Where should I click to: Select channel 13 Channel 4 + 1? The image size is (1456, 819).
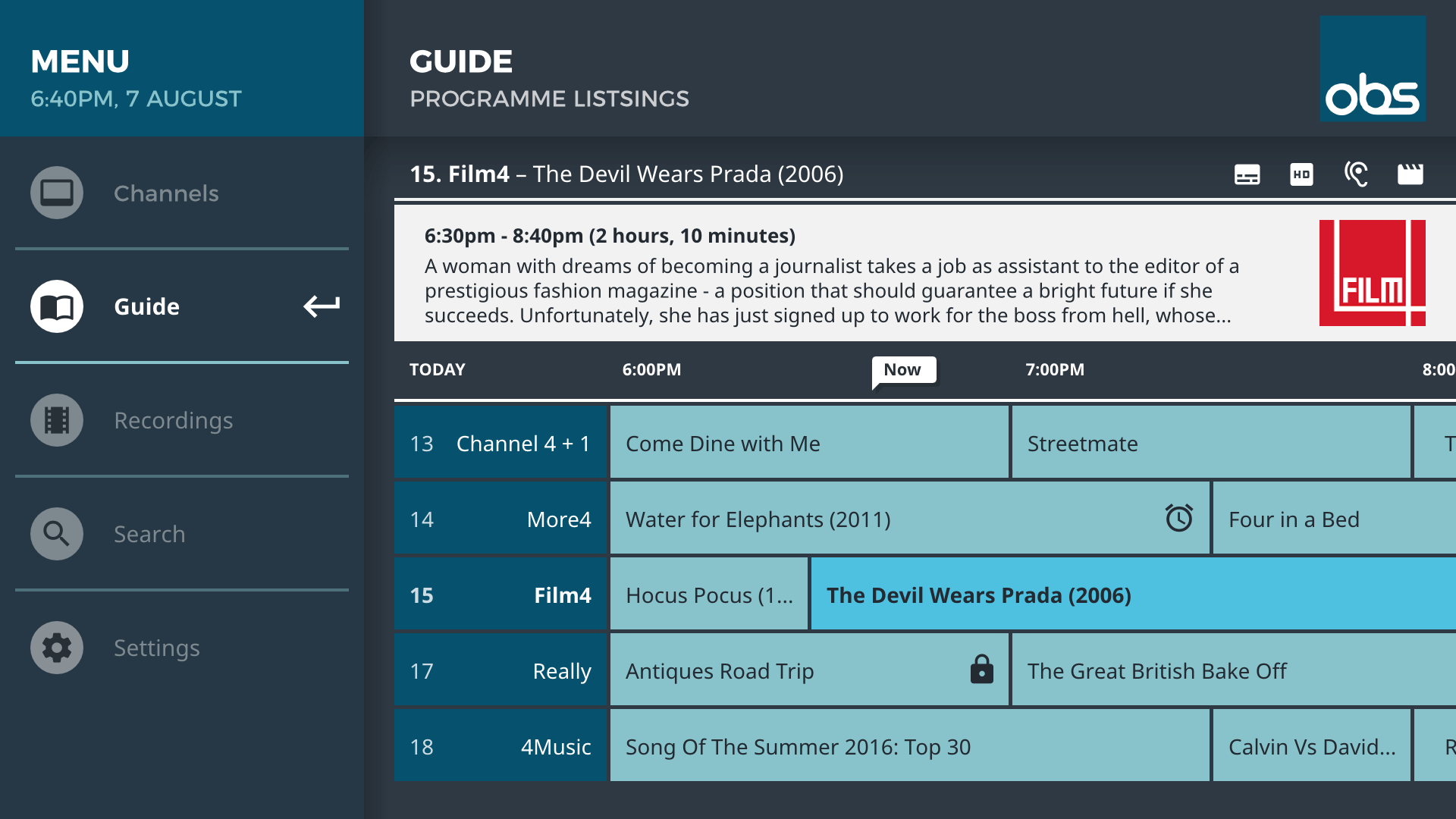coord(500,443)
